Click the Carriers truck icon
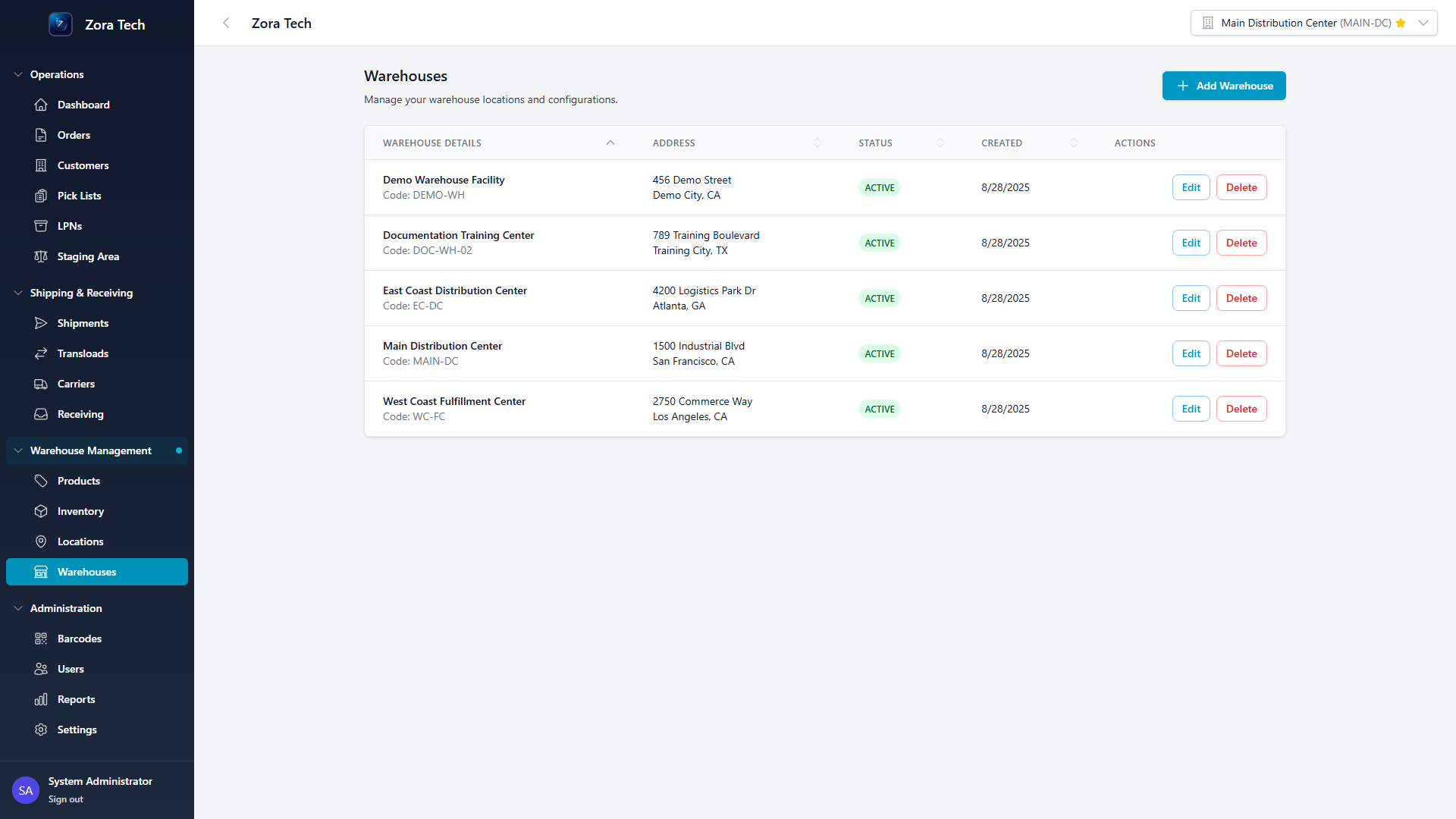The width and height of the screenshot is (1456, 819). [41, 384]
